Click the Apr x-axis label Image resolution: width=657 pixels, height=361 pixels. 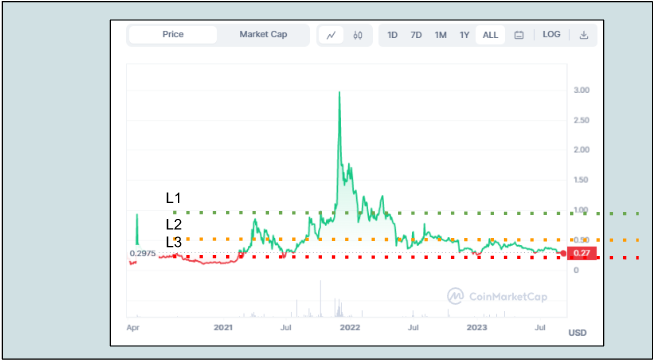tap(133, 327)
